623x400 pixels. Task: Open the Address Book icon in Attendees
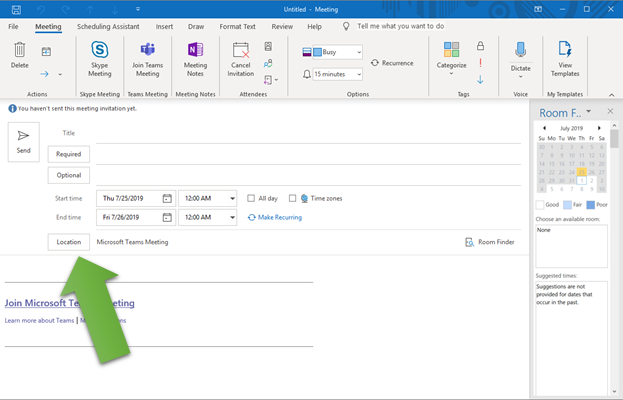268,46
